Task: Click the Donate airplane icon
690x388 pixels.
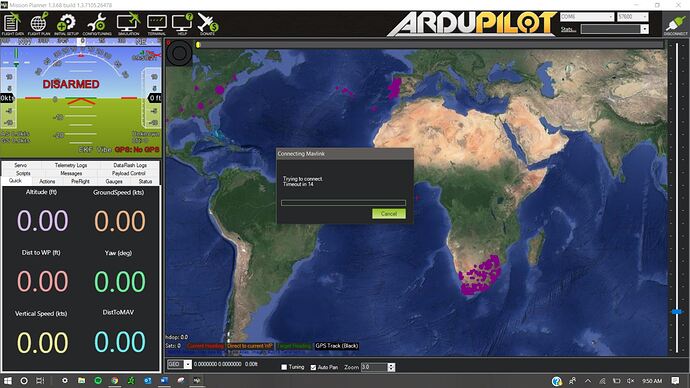Action: [208, 24]
